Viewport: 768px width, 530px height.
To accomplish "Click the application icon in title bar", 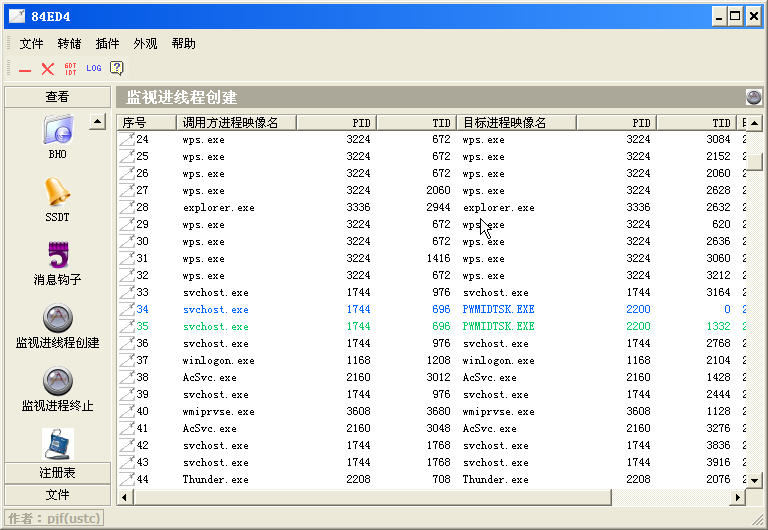I will coord(17,16).
